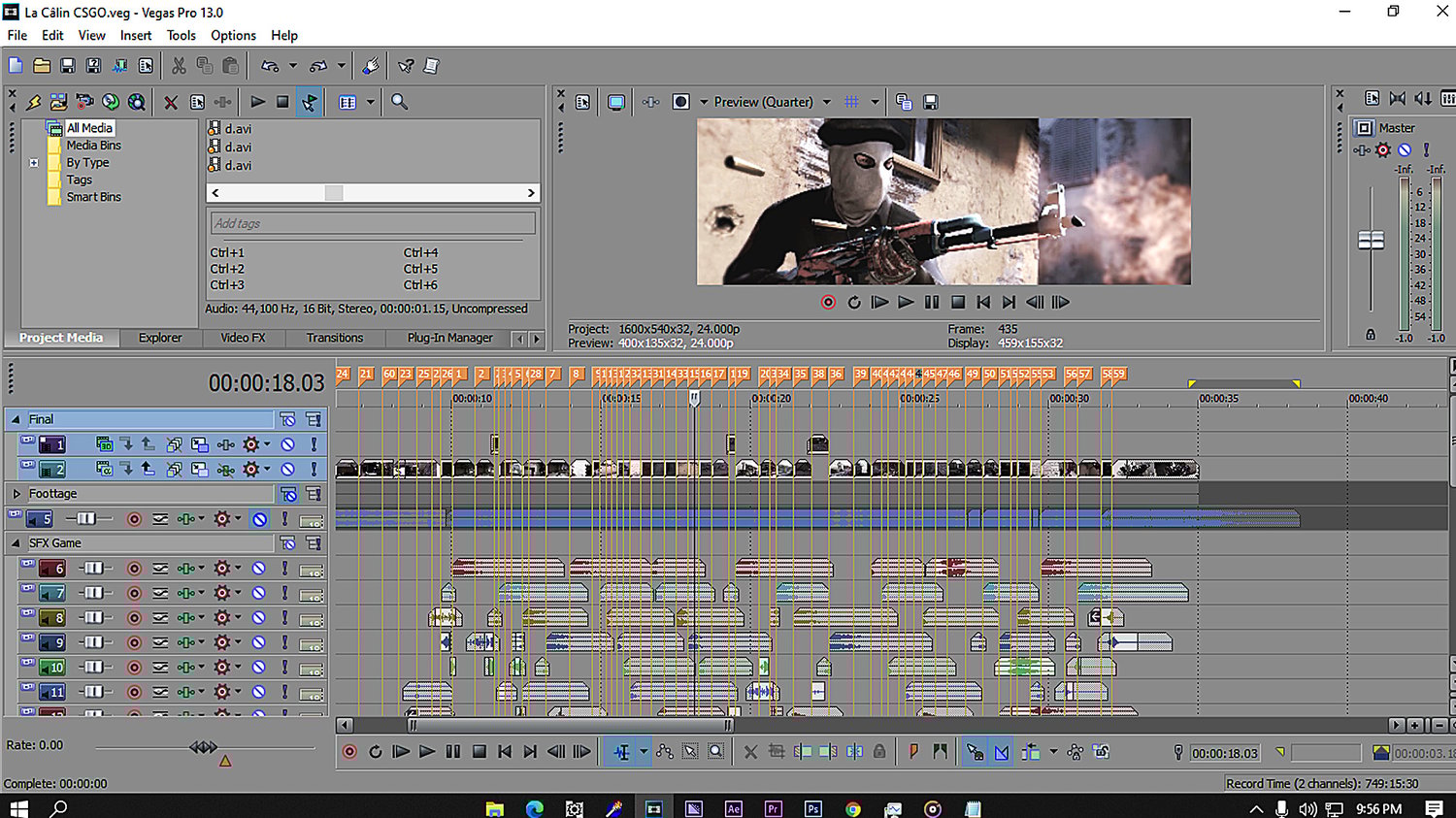Stop playback in the timeline transport bar
This screenshot has height=818, width=1456.
click(479, 752)
